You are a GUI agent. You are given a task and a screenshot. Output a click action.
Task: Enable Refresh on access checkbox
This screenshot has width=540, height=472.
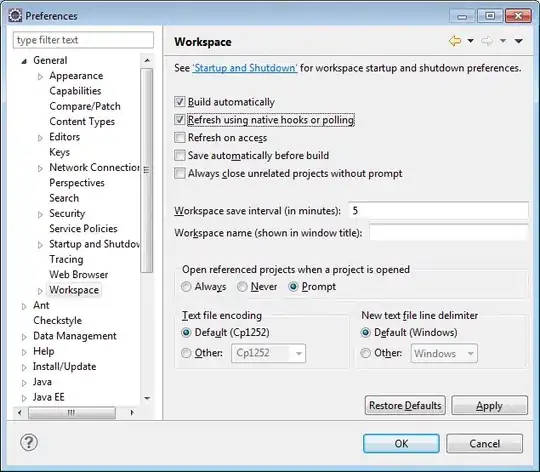pyautogui.click(x=179, y=137)
